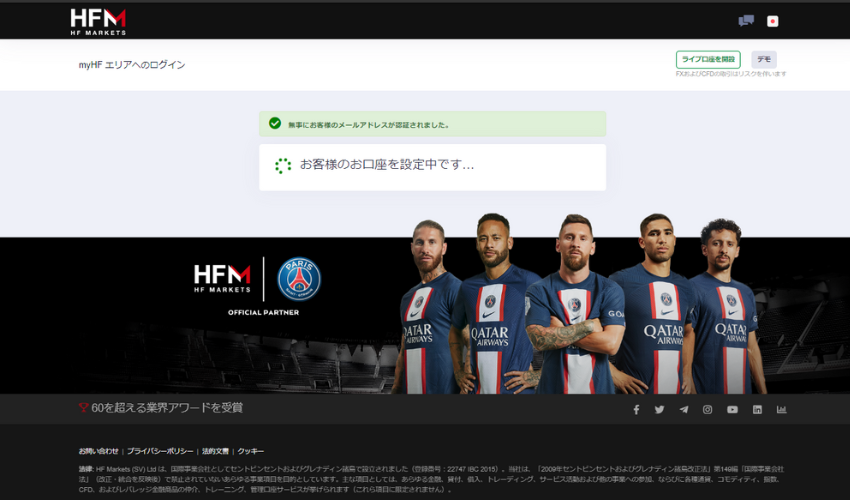Screen dimensions: 850x500
Task: Open the Telegram social icon
Action: pos(684,409)
